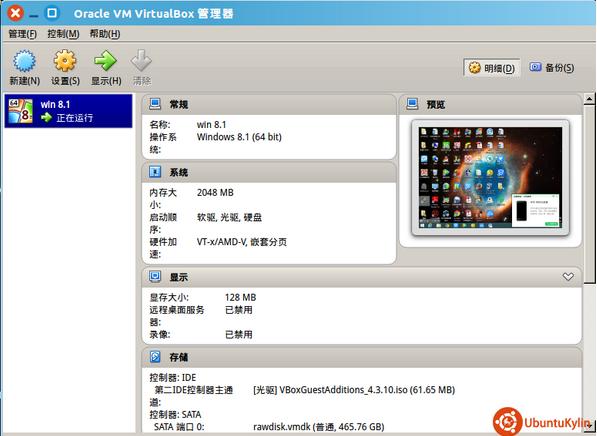Select the win 8.1 virtual machine
Viewport: 597px width, 436px height.
click(x=69, y=111)
